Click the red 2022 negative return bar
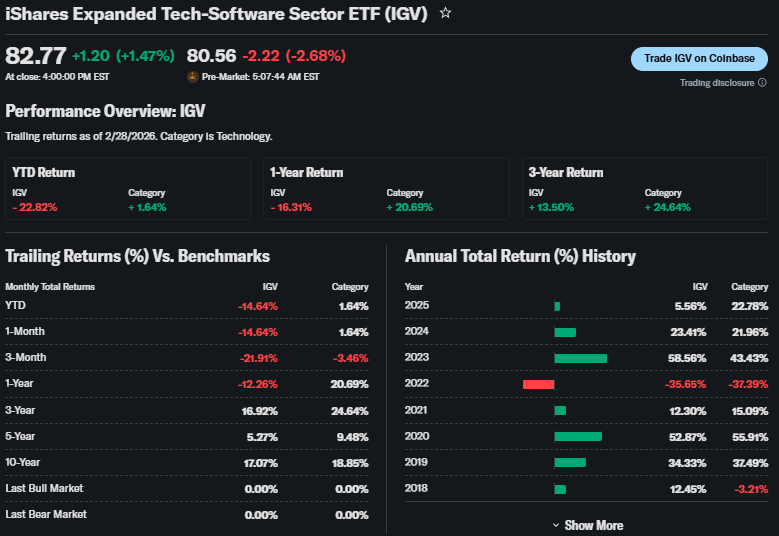The image size is (779, 536). 538,384
